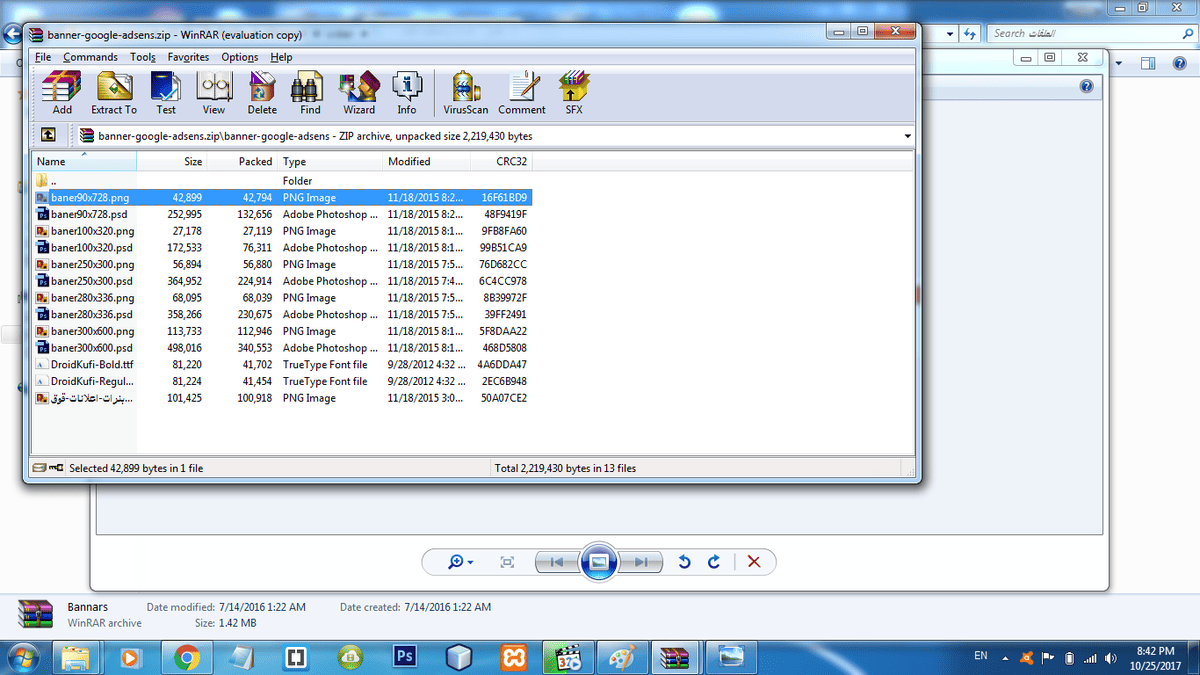The height and width of the screenshot is (675, 1200).
Task: Click the volume speaker tray icon
Action: [1111, 658]
